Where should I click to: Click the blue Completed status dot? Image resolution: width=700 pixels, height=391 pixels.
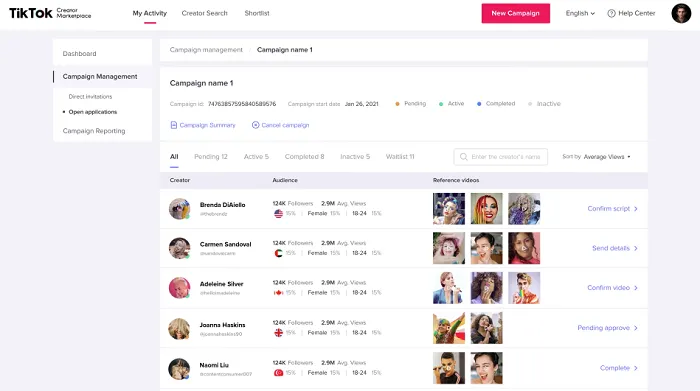[479, 104]
